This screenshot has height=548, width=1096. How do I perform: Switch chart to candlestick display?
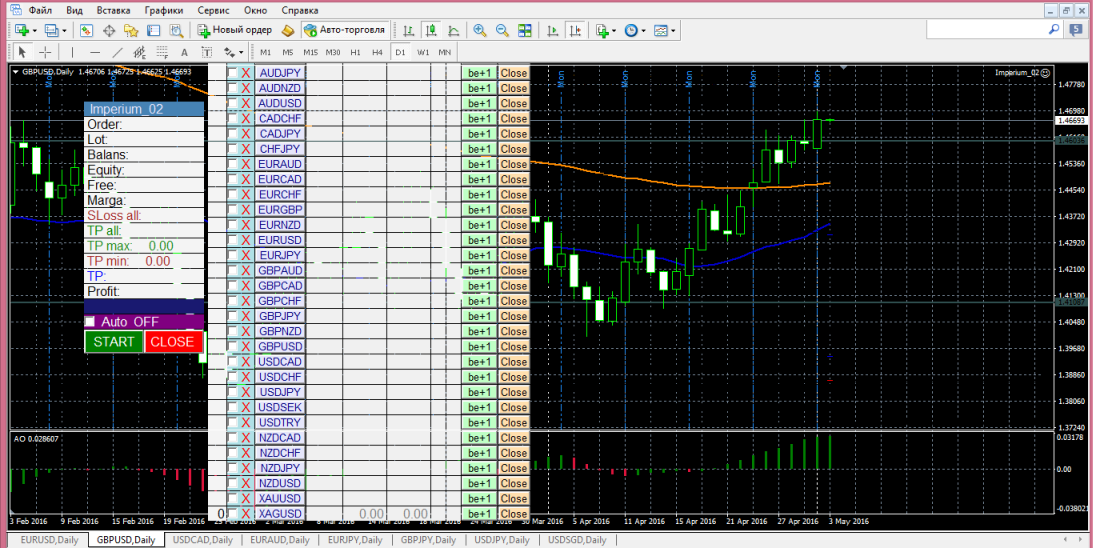point(431,31)
